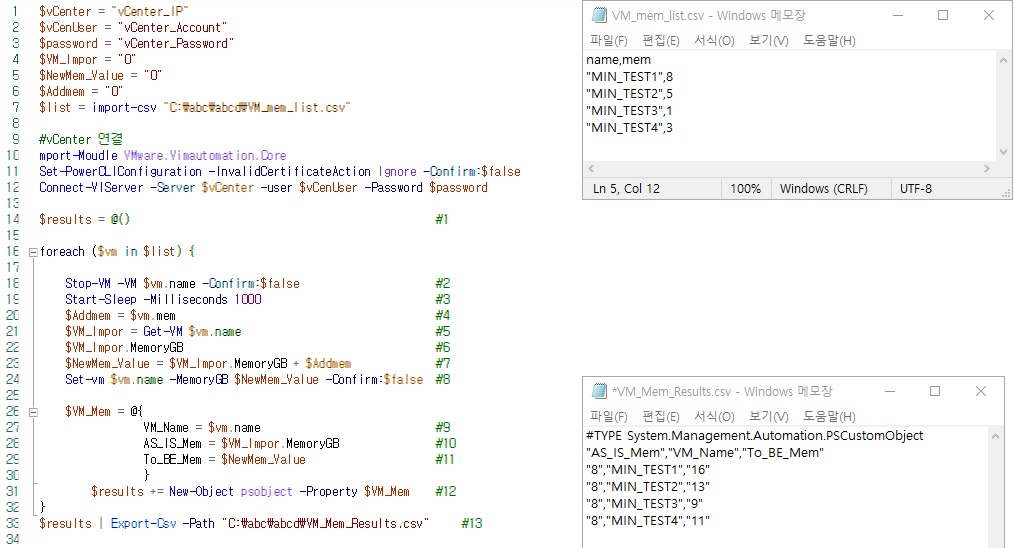
Task: Open 편집(E) menu in VM_mem_list.csv Notepad
Action: (x=660, y=41)
